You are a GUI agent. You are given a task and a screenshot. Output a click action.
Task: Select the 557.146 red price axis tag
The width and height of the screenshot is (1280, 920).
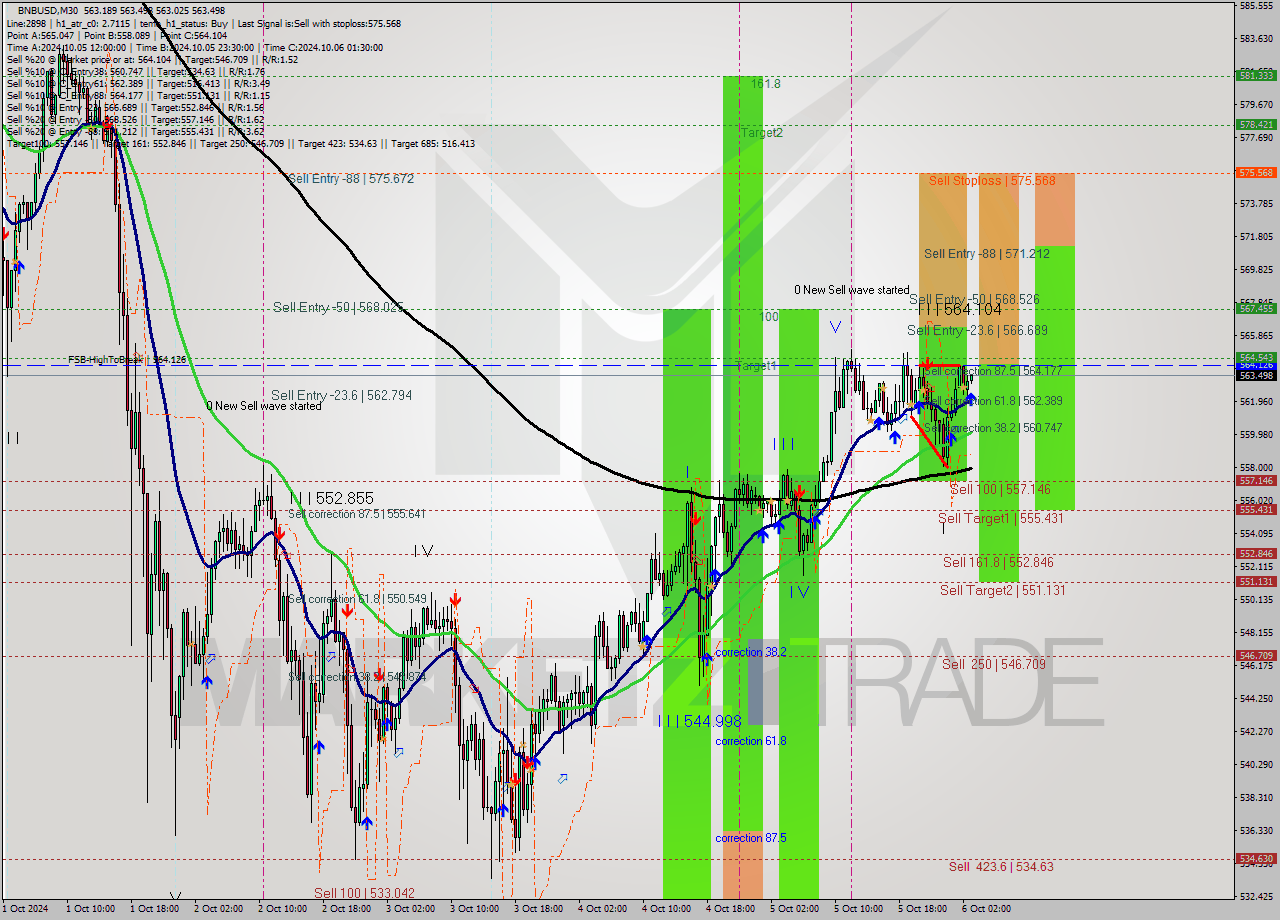(x=1256, y=480)
